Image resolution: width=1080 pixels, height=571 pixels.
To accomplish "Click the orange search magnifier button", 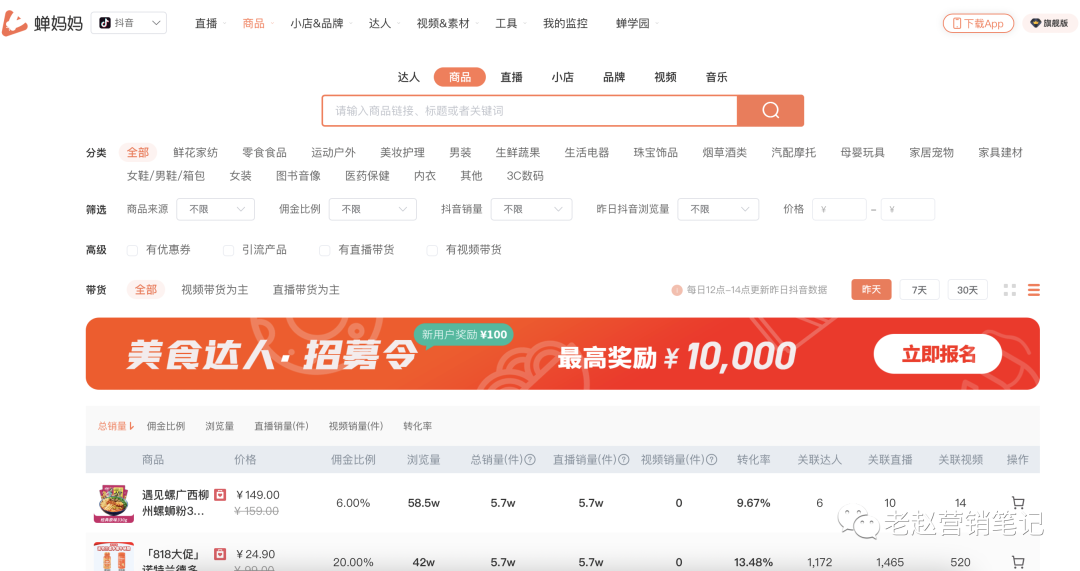I will 770,111.
